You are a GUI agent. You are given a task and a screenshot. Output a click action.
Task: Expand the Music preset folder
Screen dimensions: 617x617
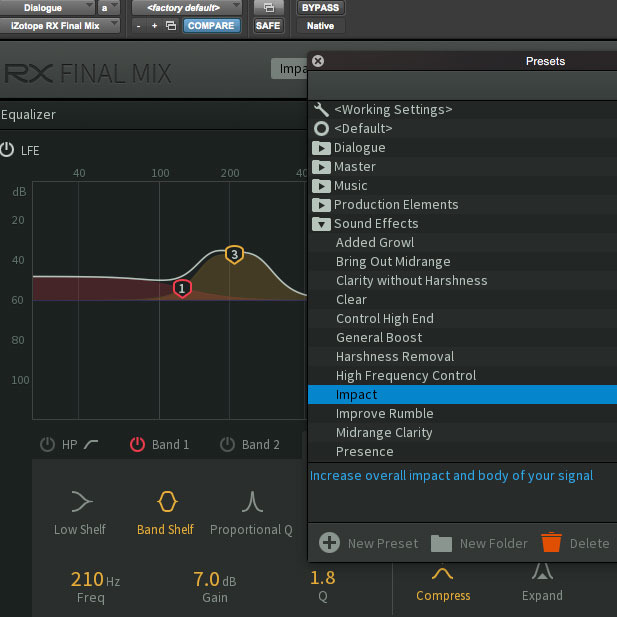[321, 186]
